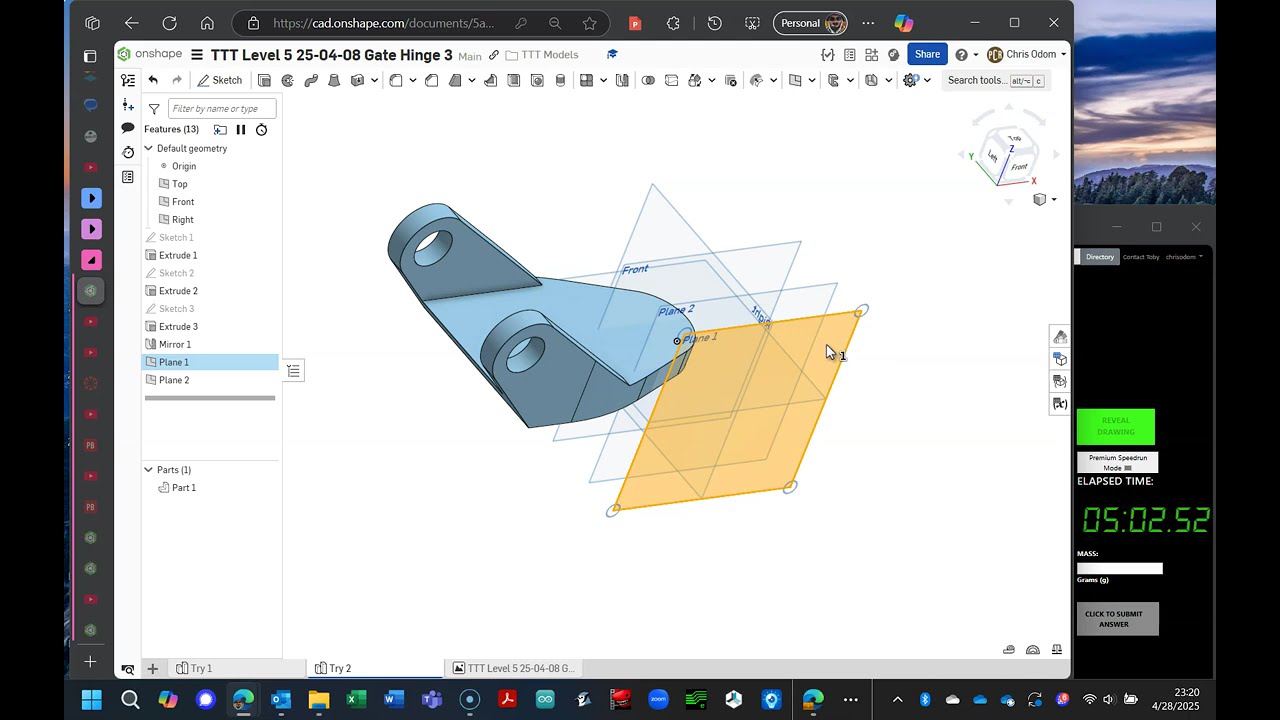Viewport: 1280px width, 720px height.
Task: Collapse the Default geometry group
Action: (148, 148)
